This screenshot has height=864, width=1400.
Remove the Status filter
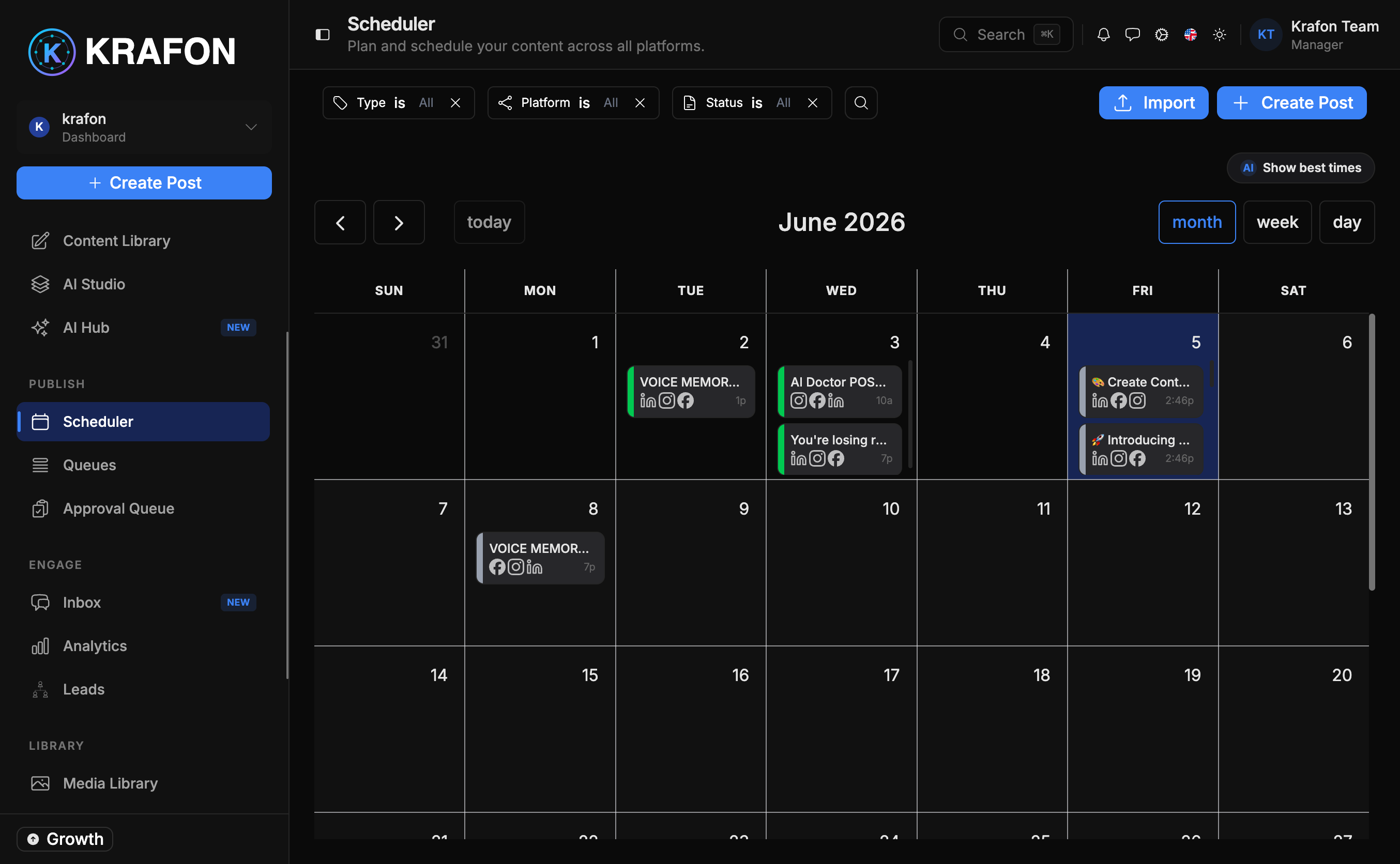pyautogui.click(x=812, y=103)
